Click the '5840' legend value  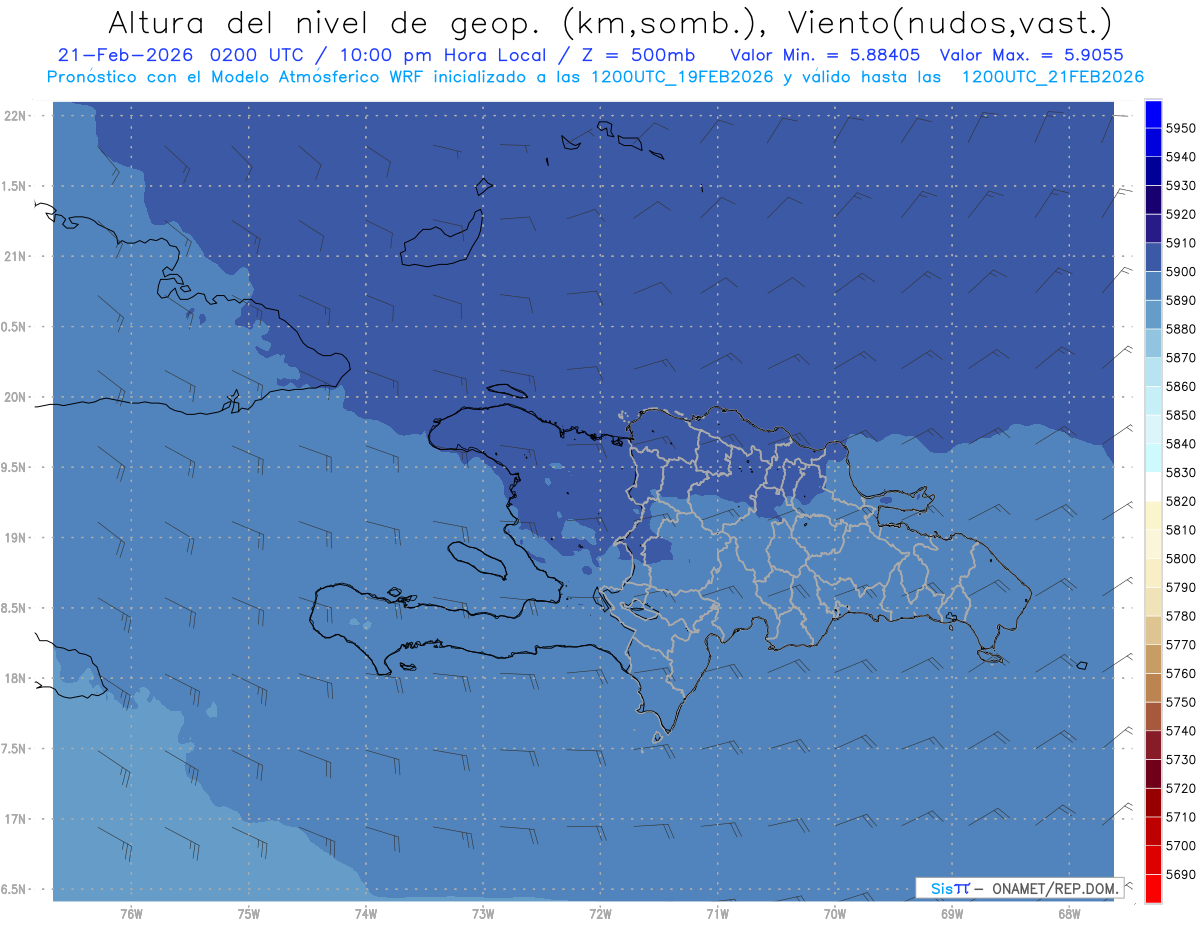pyautogui.click(x=1180, y=444)
